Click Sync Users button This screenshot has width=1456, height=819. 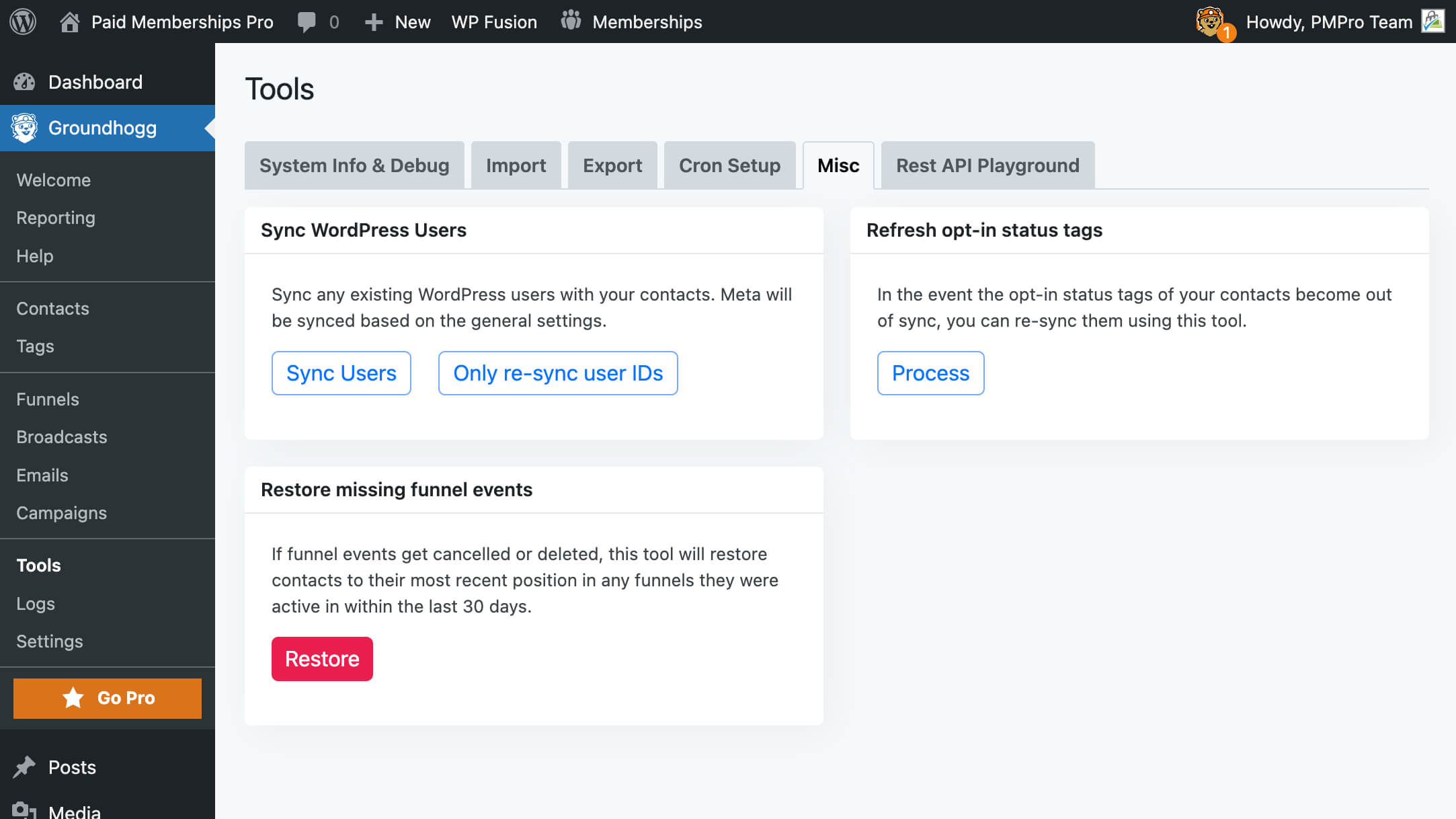(341, 373)
